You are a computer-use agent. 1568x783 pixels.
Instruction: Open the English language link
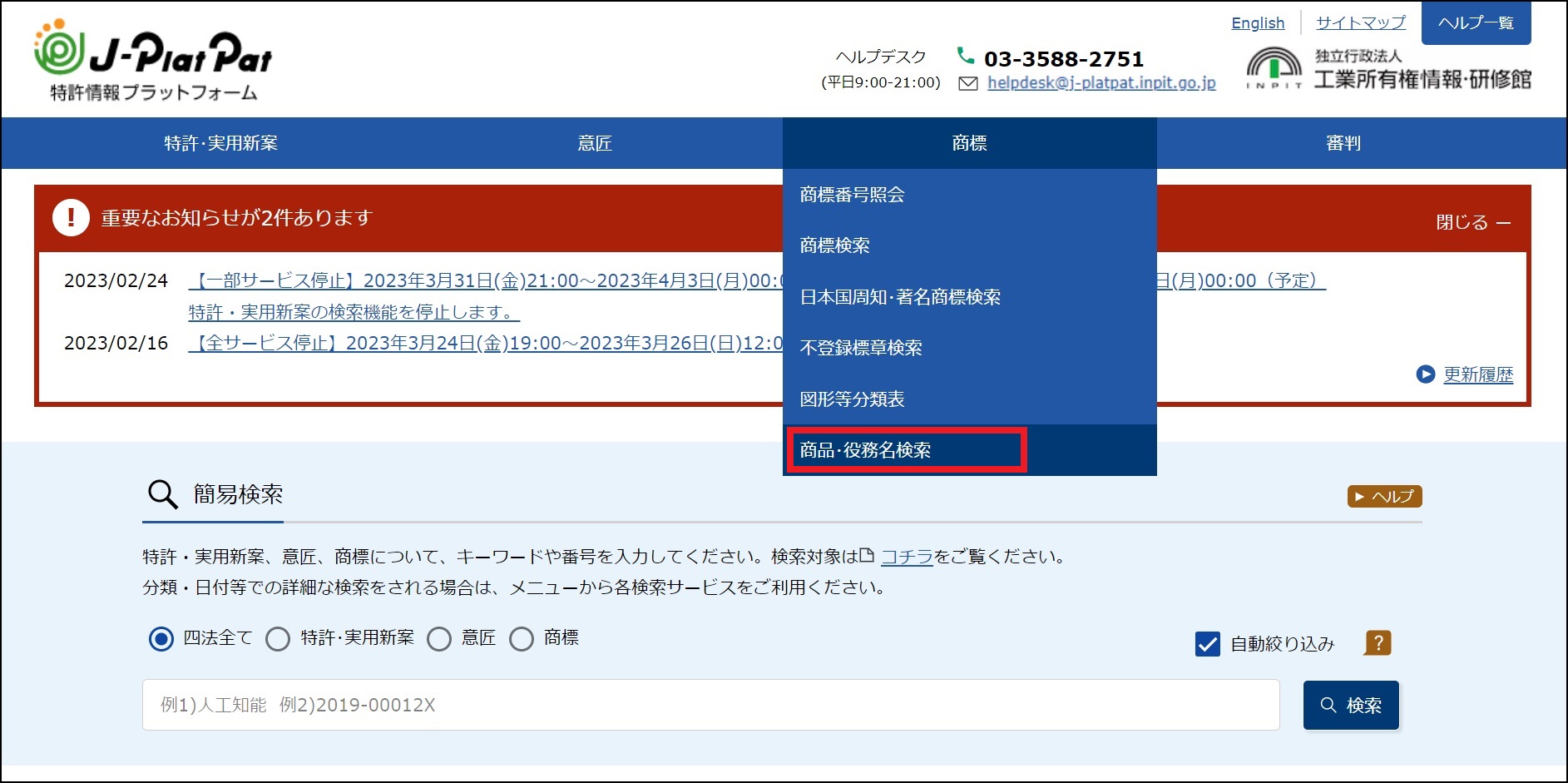[1257, 23]
